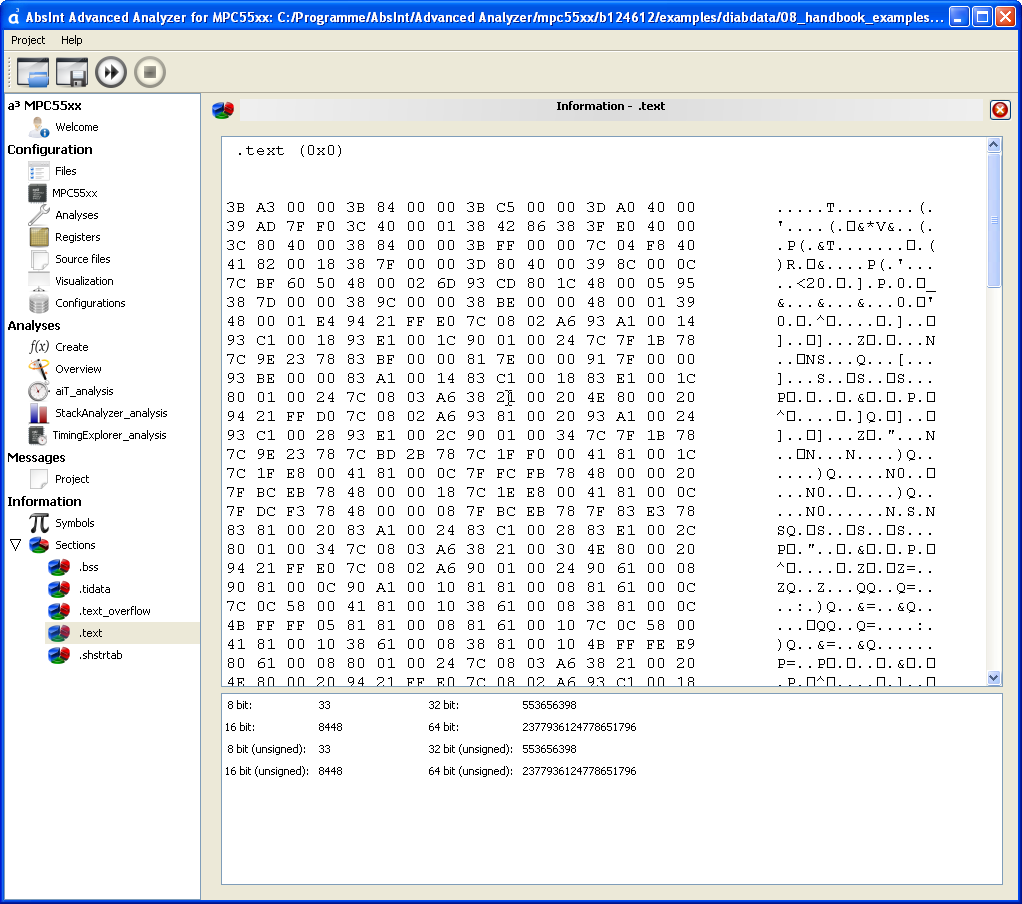Screen dimensions: 1022x904
Task: Open Project messages
Action: coord(72,479)
